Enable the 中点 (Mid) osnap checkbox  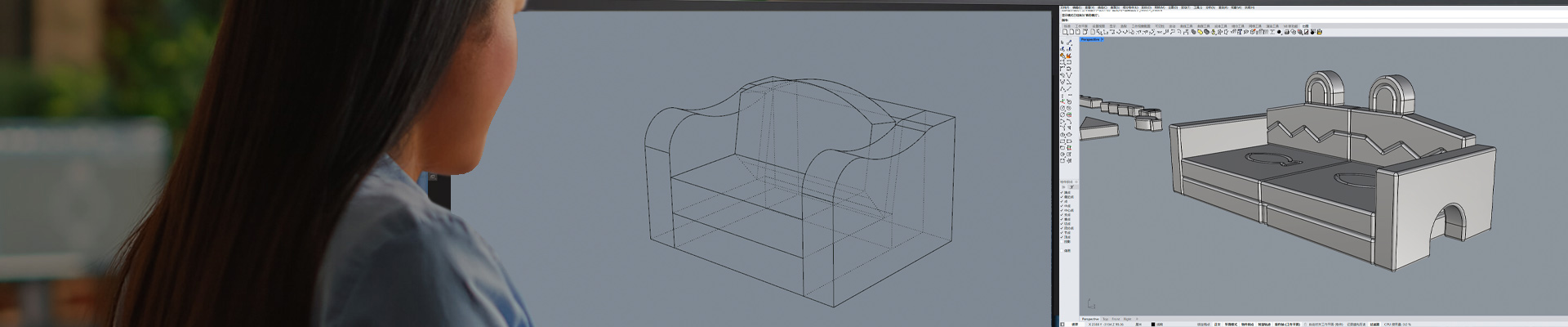[x=1062, y=206]
